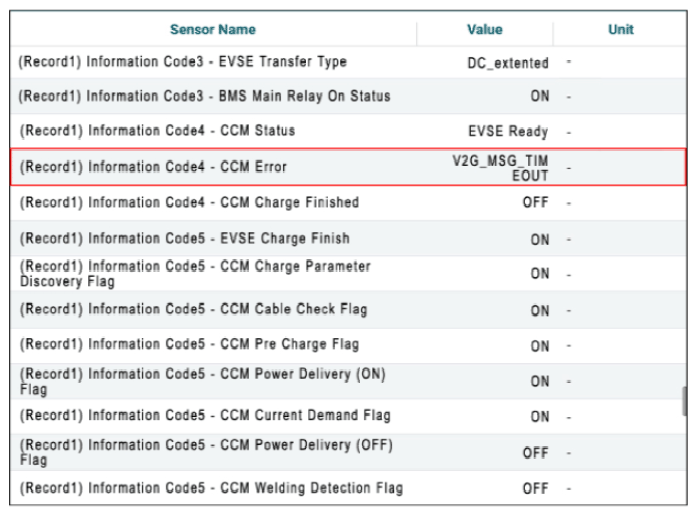The width and height of the screenshot is (697, 516).
Task: Click ON value of CCM Cable Check Flag
Action: (x=540, y=310)
